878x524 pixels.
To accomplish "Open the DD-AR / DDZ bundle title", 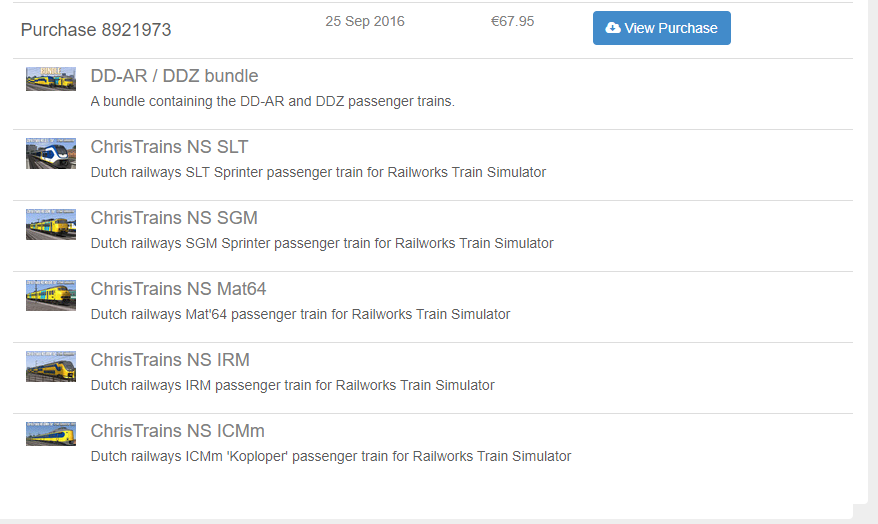I will click(174, 76).
